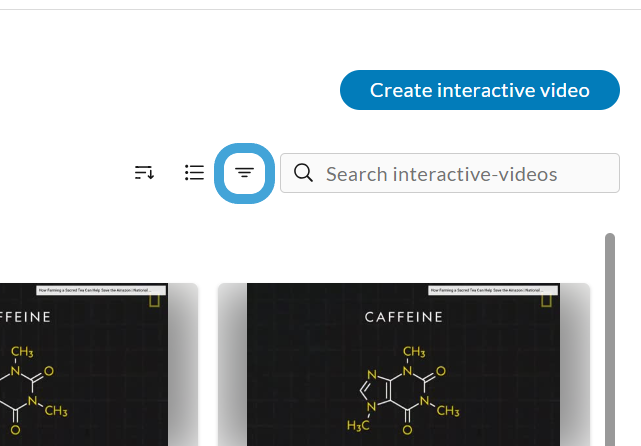
Task: Open the sort order icon
Action: (x=144, y=173)
